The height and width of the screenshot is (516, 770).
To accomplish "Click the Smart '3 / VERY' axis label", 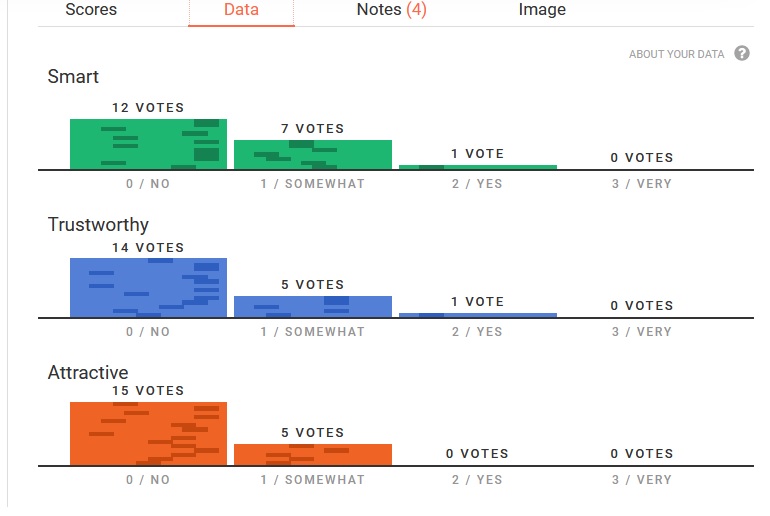I will click(642, 184).
